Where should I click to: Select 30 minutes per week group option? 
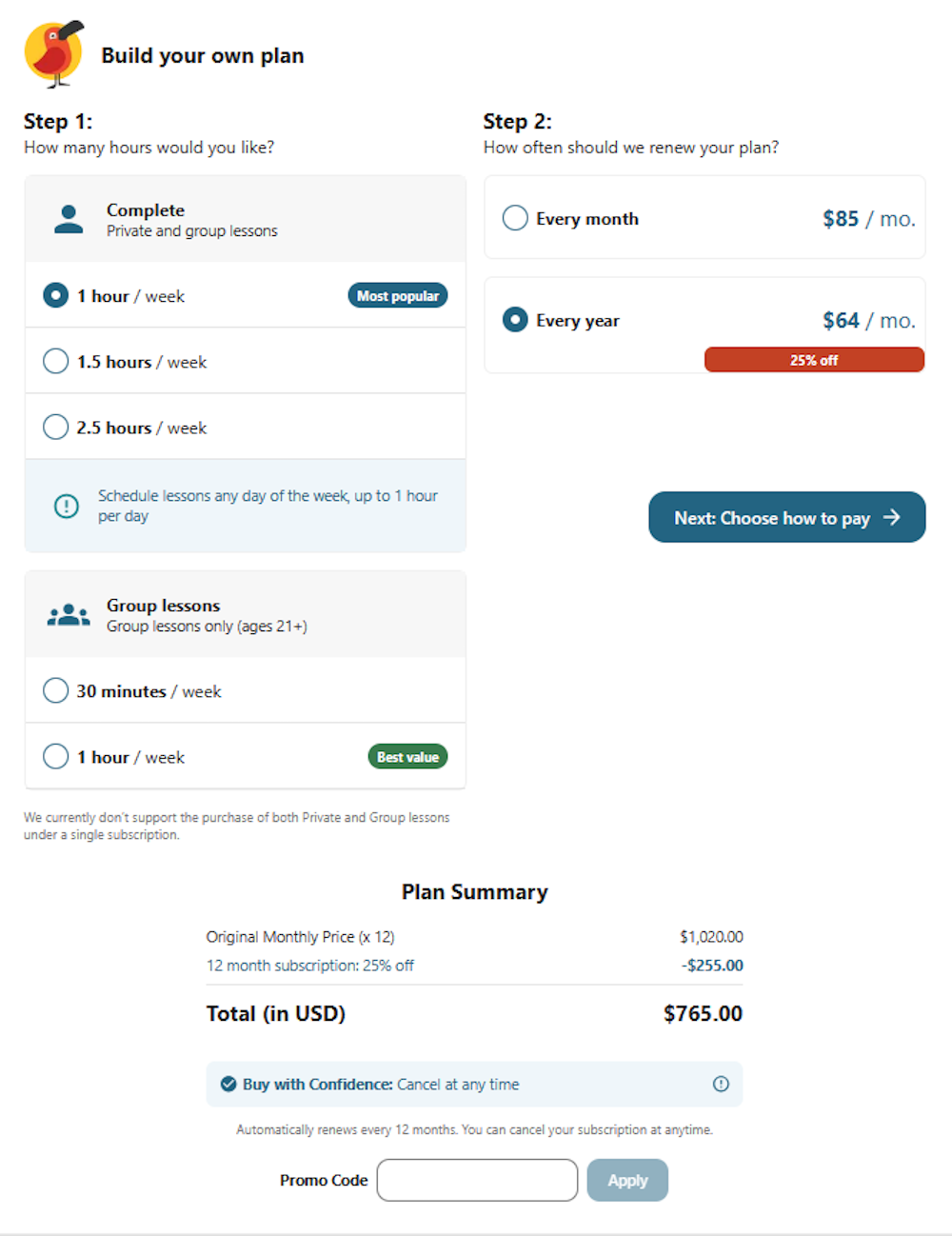pyautogui.click(x=246, y=690)
